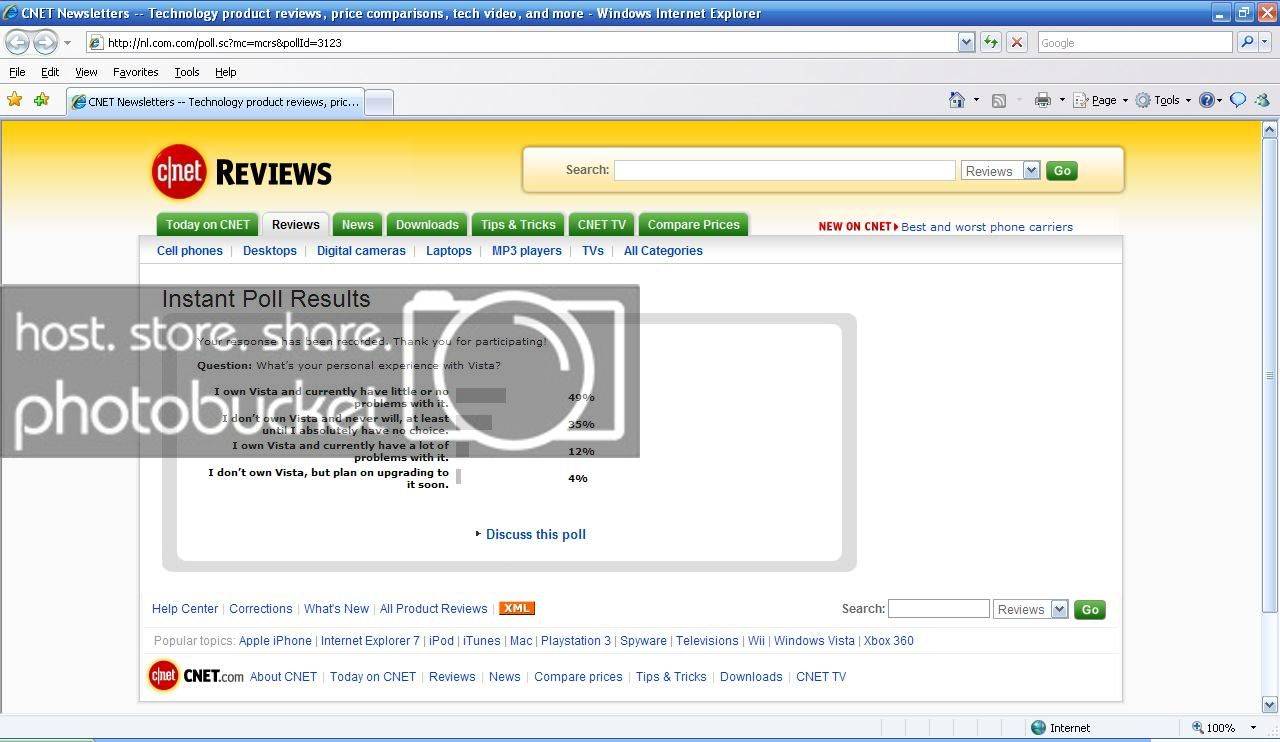1280x742 pixels.
Task: Open the Compare Prices tab
Action: 693,224
